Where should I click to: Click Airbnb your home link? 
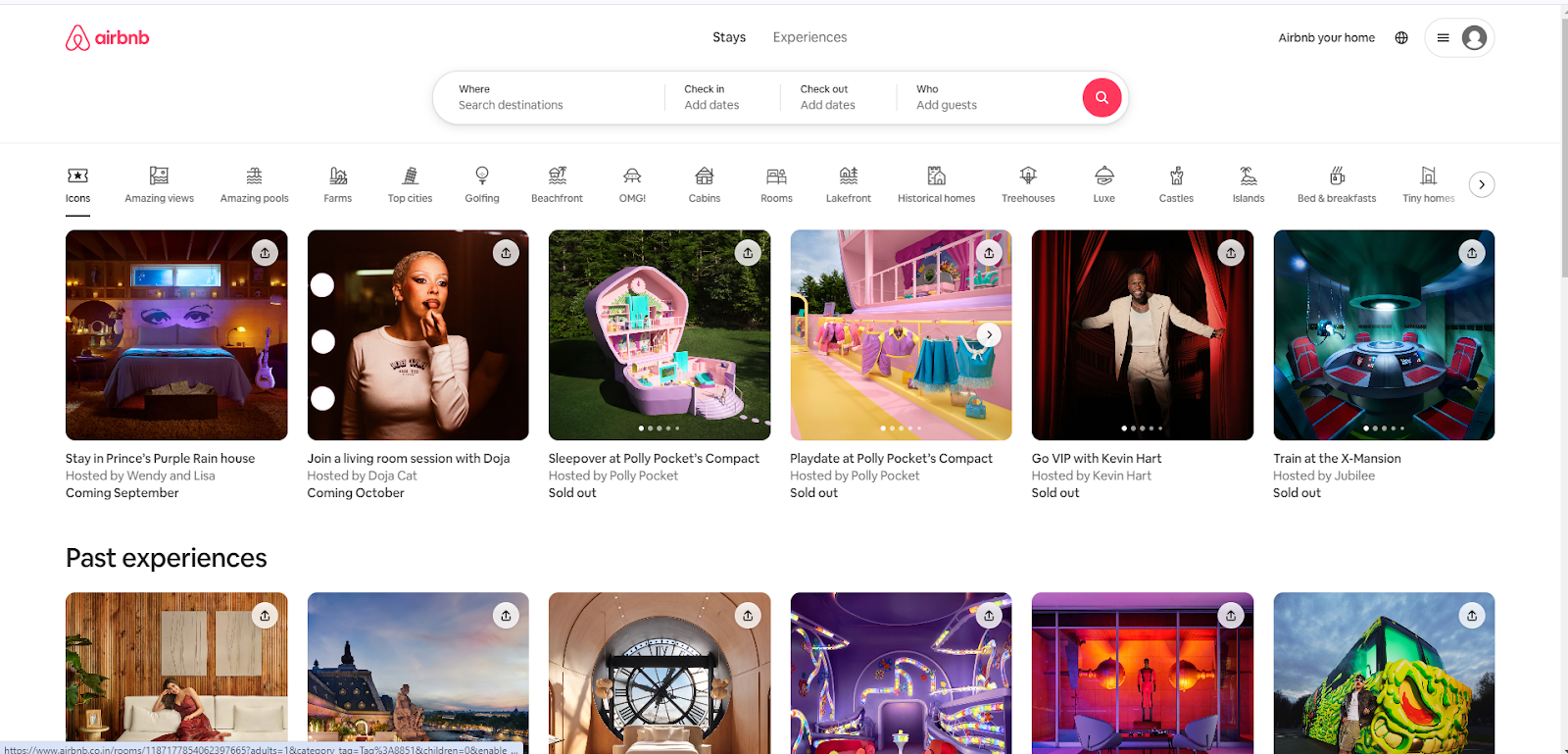[1326, 37]
